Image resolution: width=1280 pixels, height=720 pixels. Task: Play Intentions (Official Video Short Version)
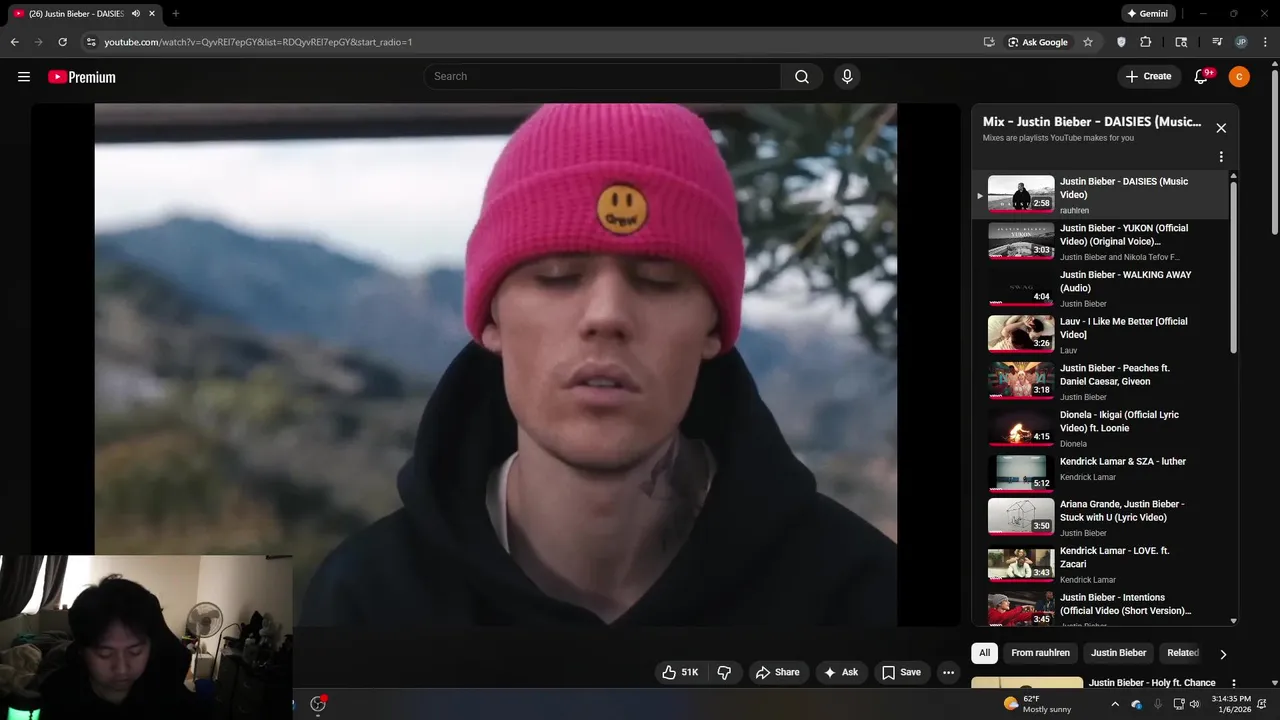click(1100, 609)
